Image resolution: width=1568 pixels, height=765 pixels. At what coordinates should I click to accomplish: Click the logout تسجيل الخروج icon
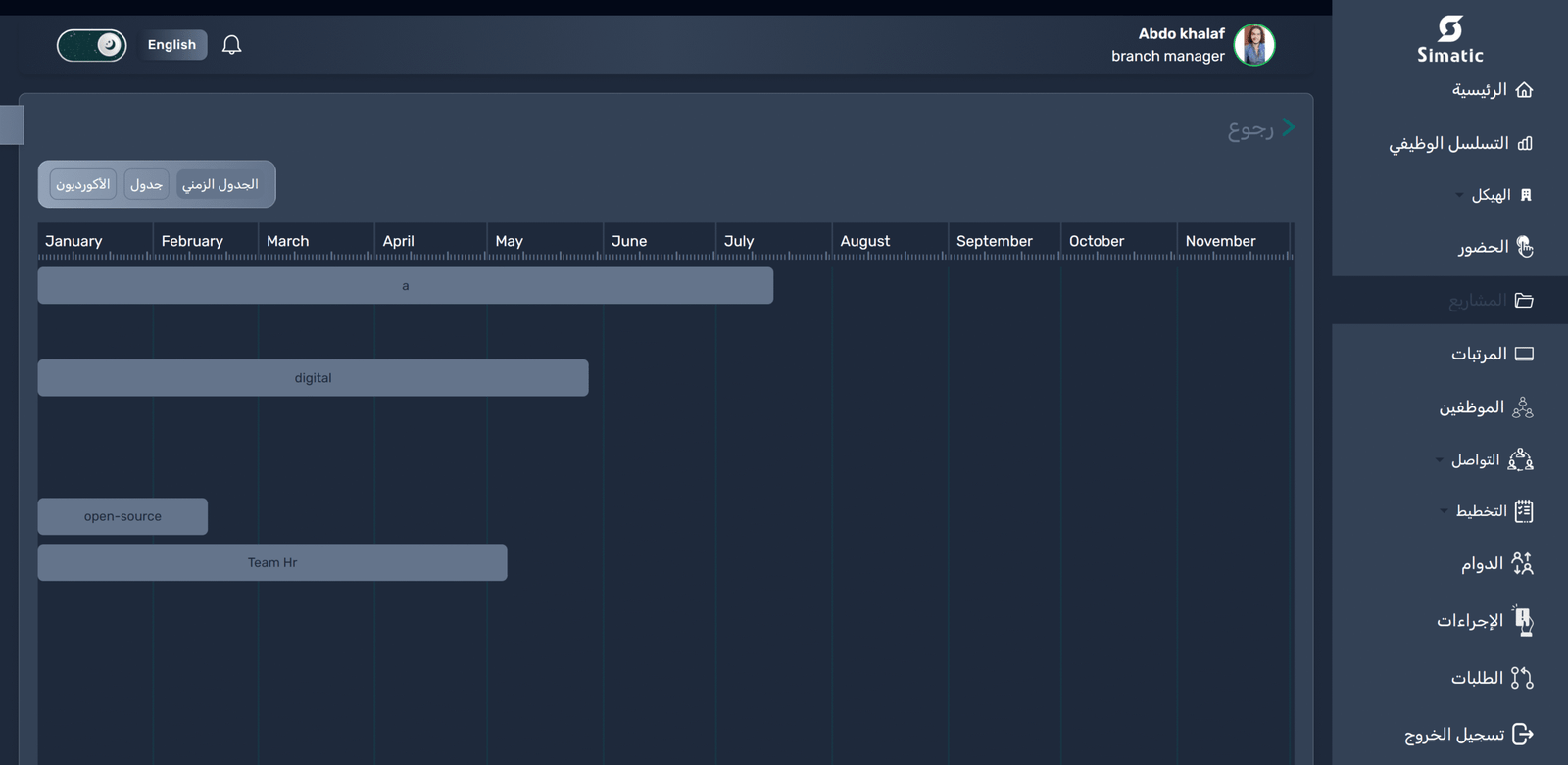click(1523, 735)
